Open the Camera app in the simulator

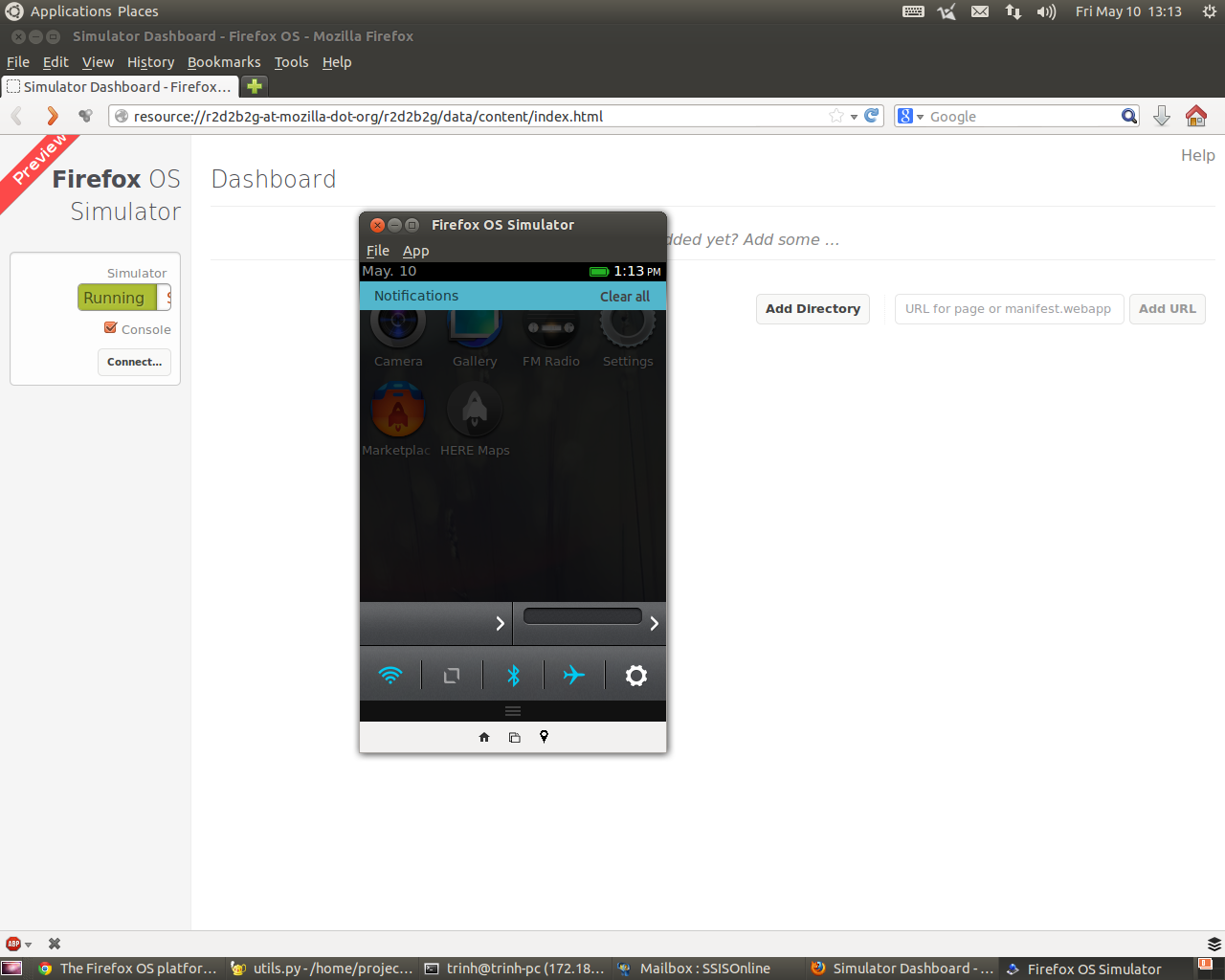pyautogui.click(x=398, y=330)
